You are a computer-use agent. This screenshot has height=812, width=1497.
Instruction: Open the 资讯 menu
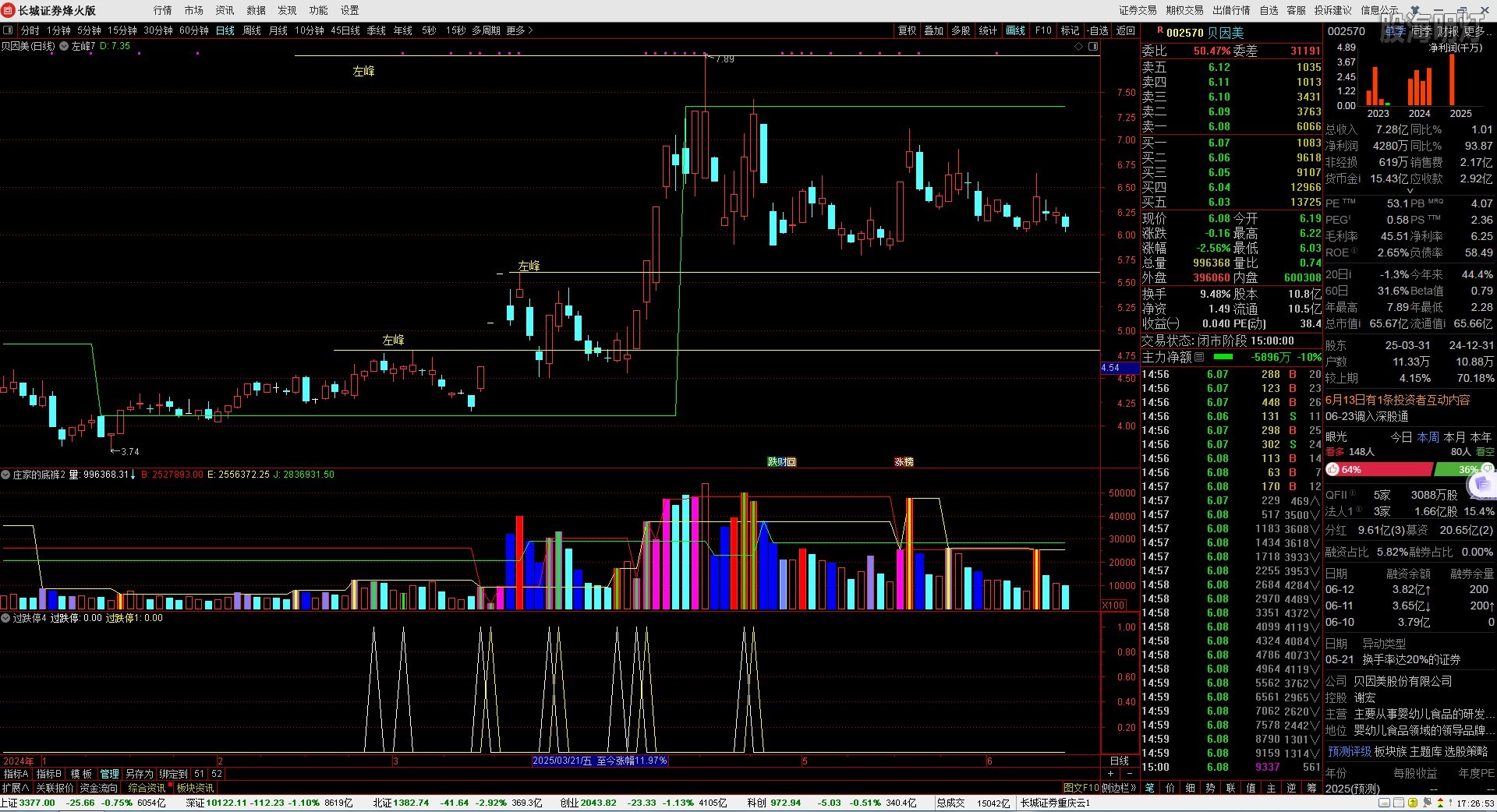(225, 10)
